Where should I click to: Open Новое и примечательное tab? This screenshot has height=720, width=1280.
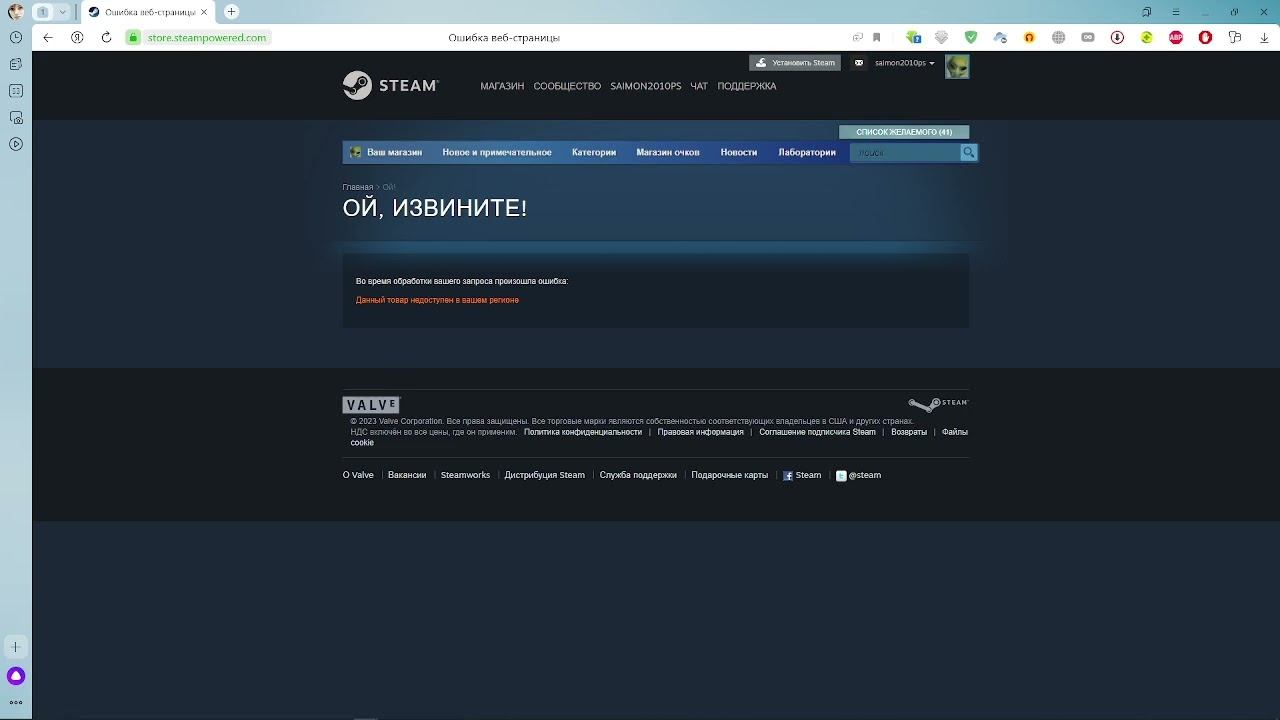click(x=497, y=152)
